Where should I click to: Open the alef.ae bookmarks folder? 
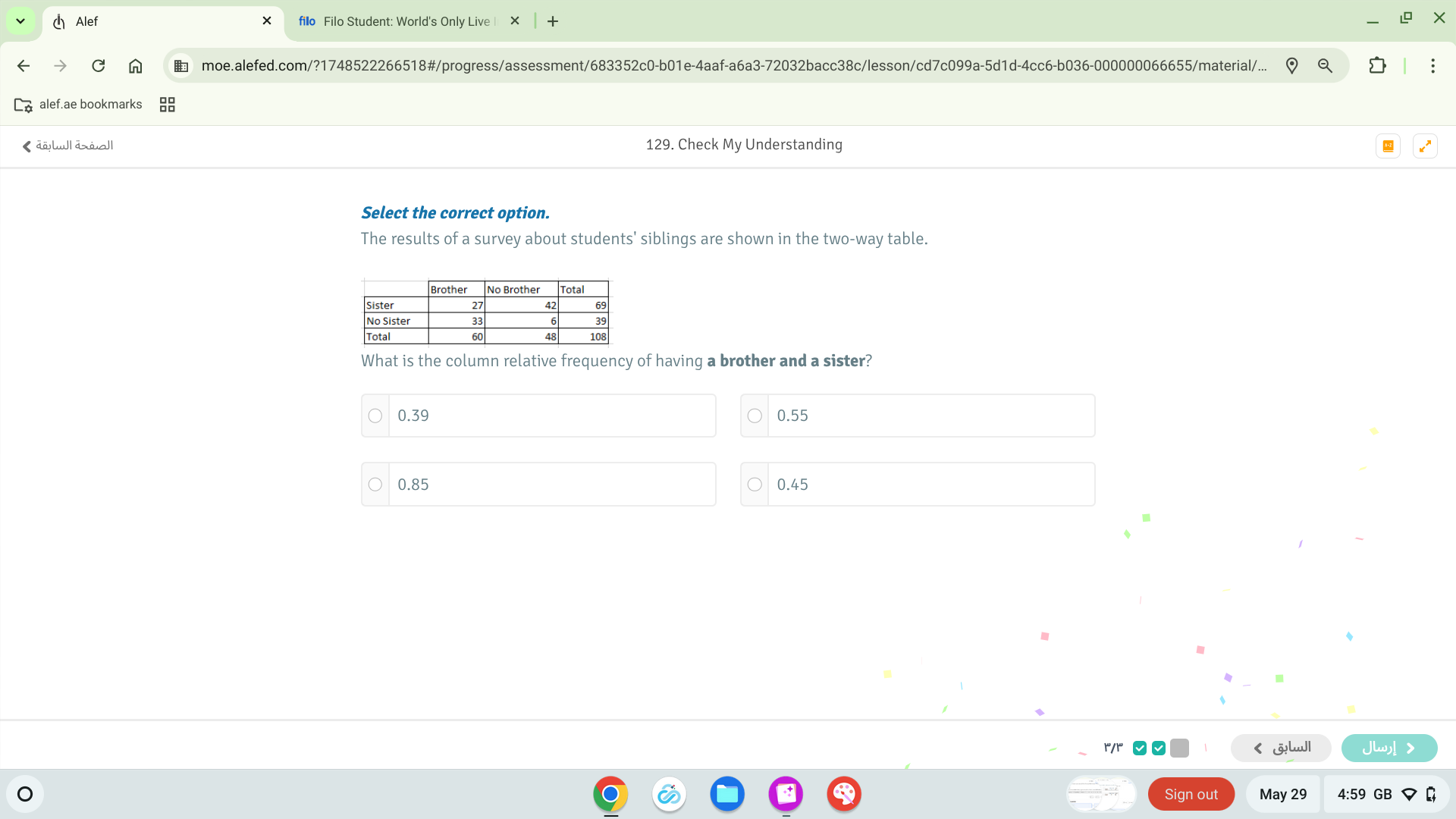[x=79, y=105]
